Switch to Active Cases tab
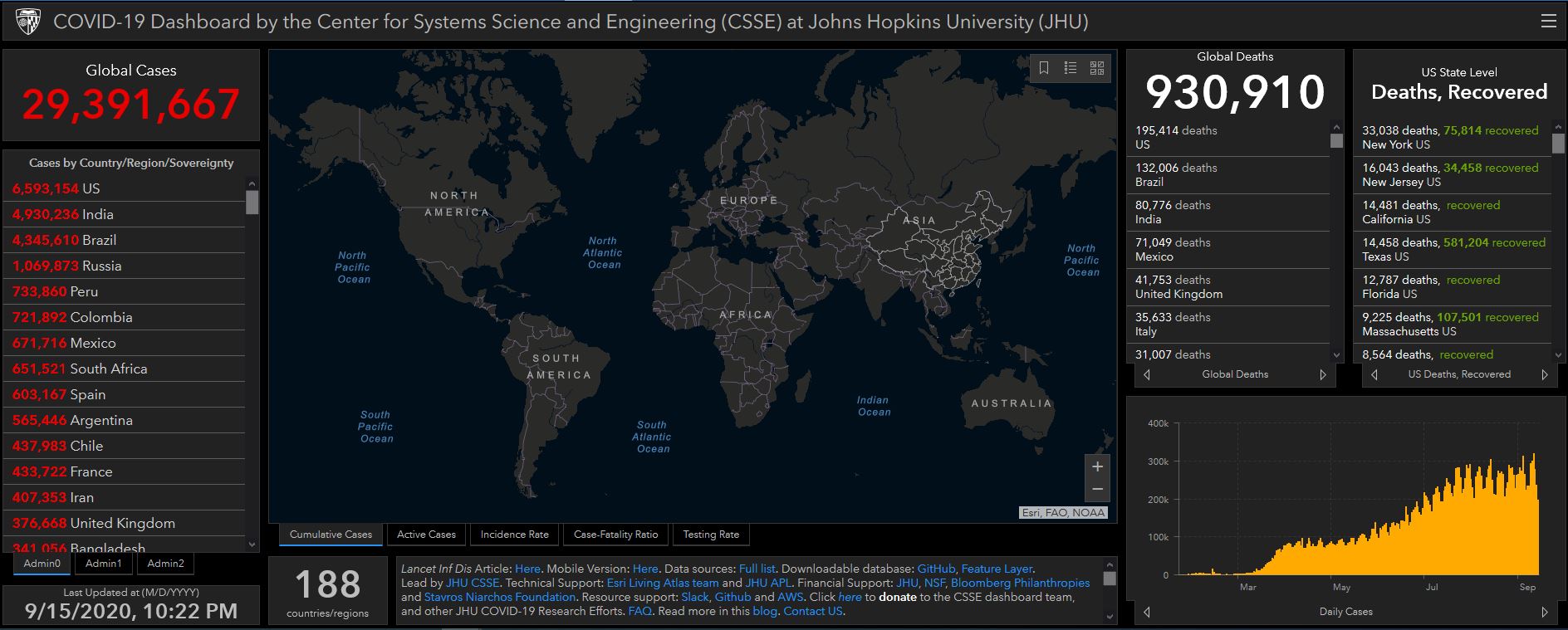The height and width of the screenshot is (630, 1568). pos(426,535)
